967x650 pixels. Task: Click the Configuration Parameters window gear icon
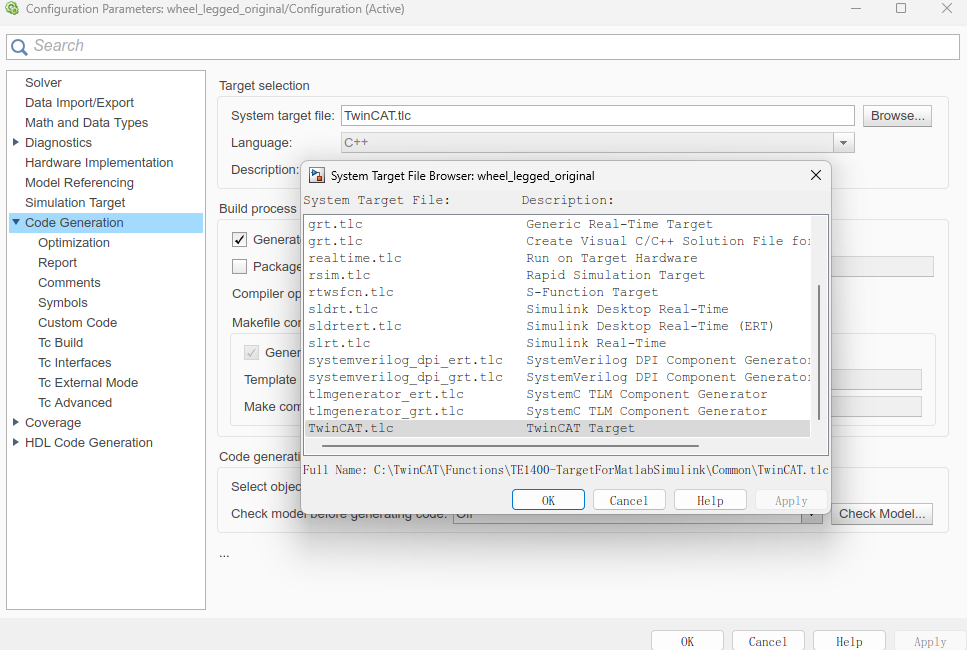[12, 9]
